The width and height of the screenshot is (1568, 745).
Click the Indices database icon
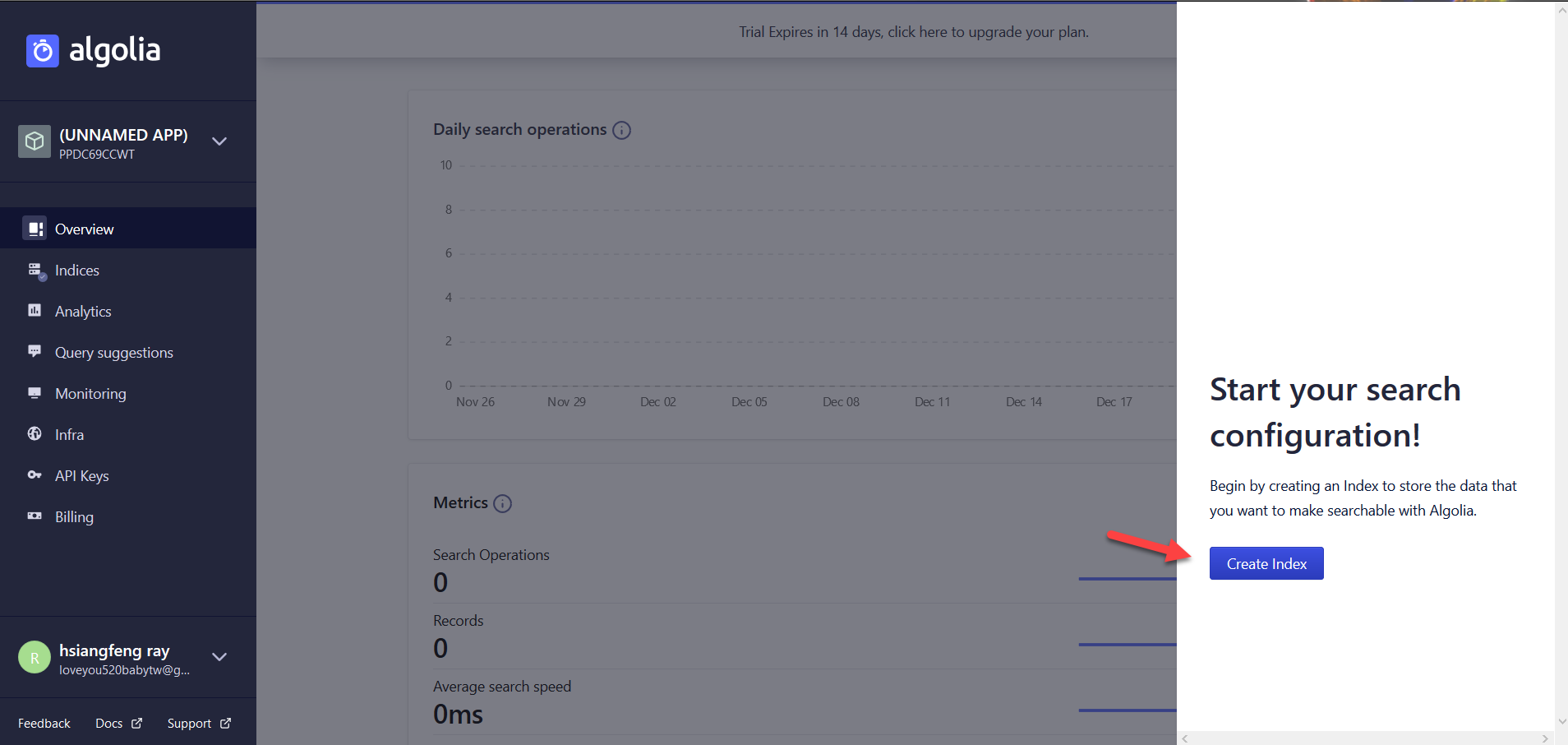35,271
